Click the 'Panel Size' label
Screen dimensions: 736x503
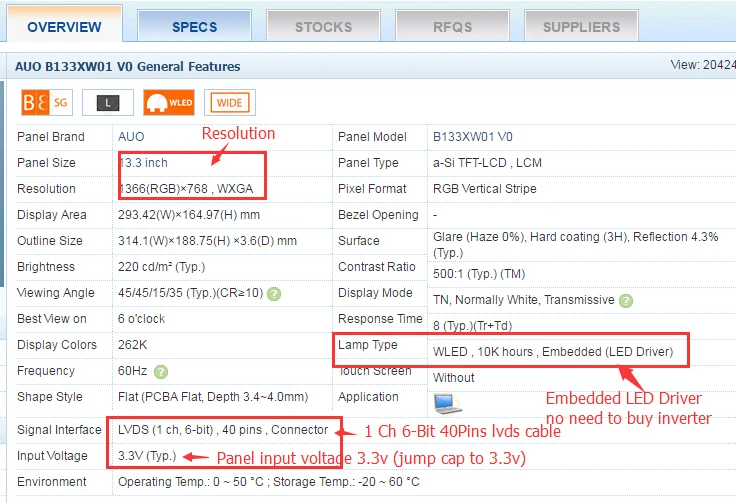(46, 162)
